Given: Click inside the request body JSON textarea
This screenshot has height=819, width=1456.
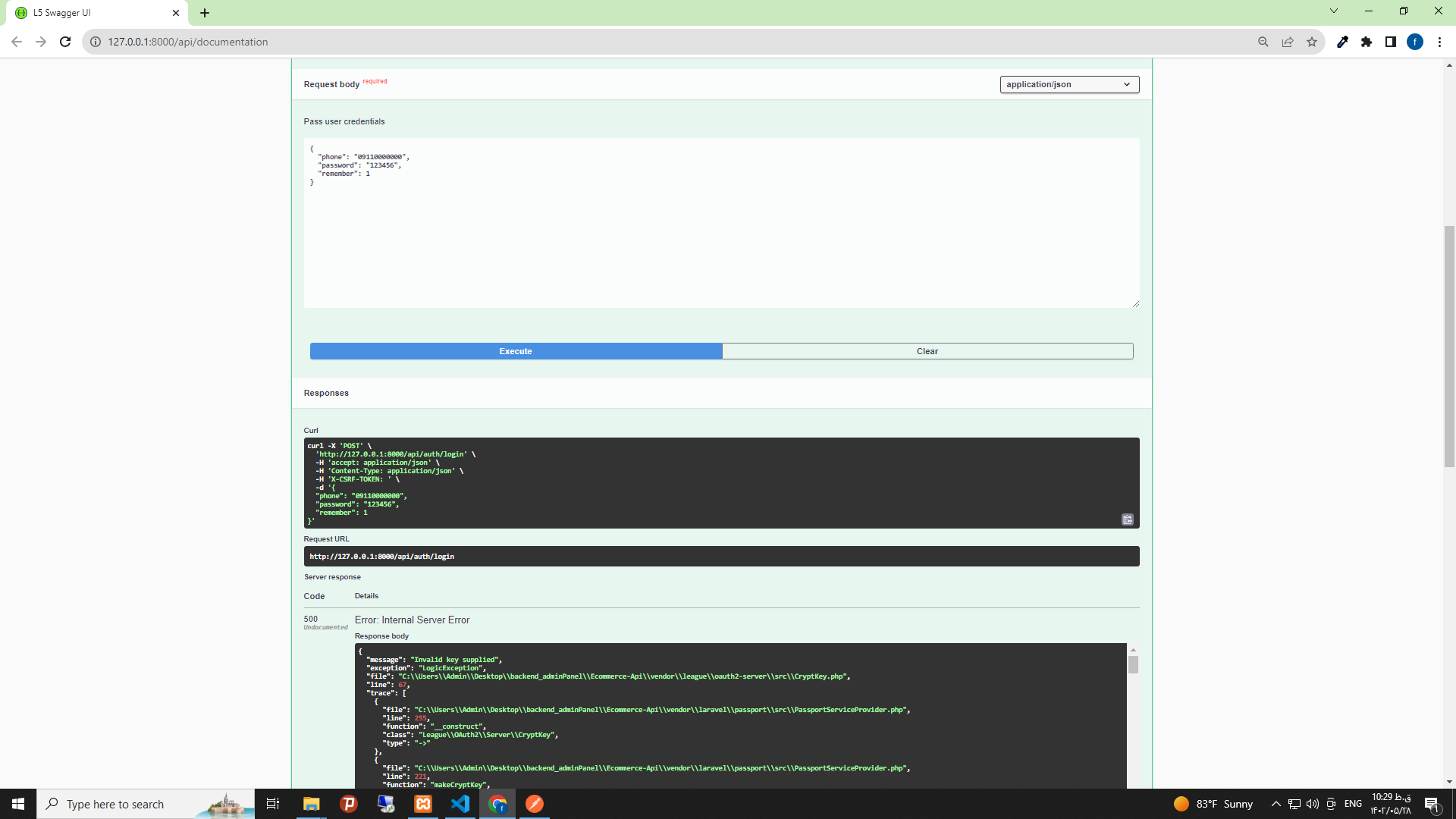Looking at the screenshot, I should 720,227.
